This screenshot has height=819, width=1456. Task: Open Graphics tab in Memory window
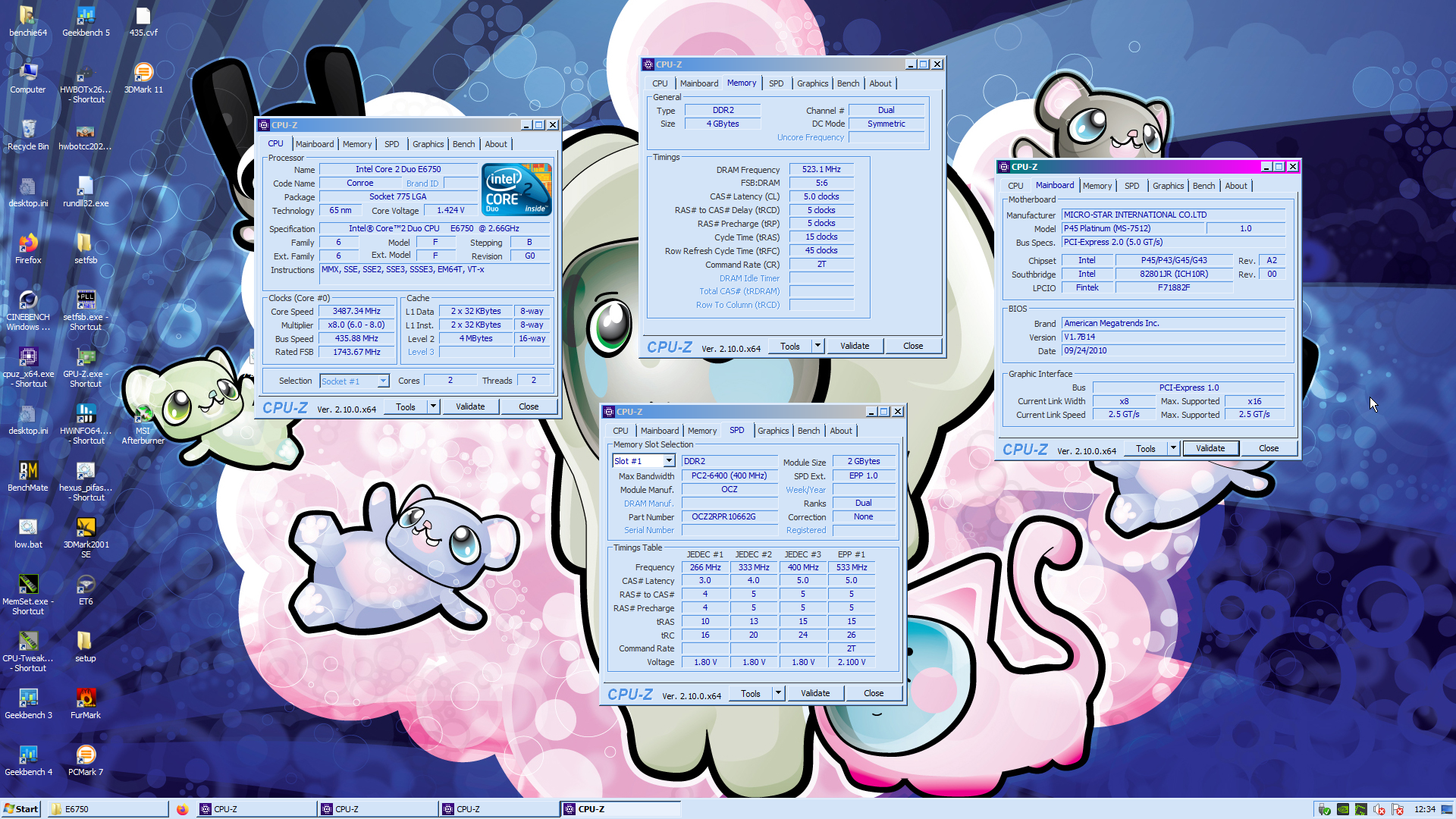(812, 83)
